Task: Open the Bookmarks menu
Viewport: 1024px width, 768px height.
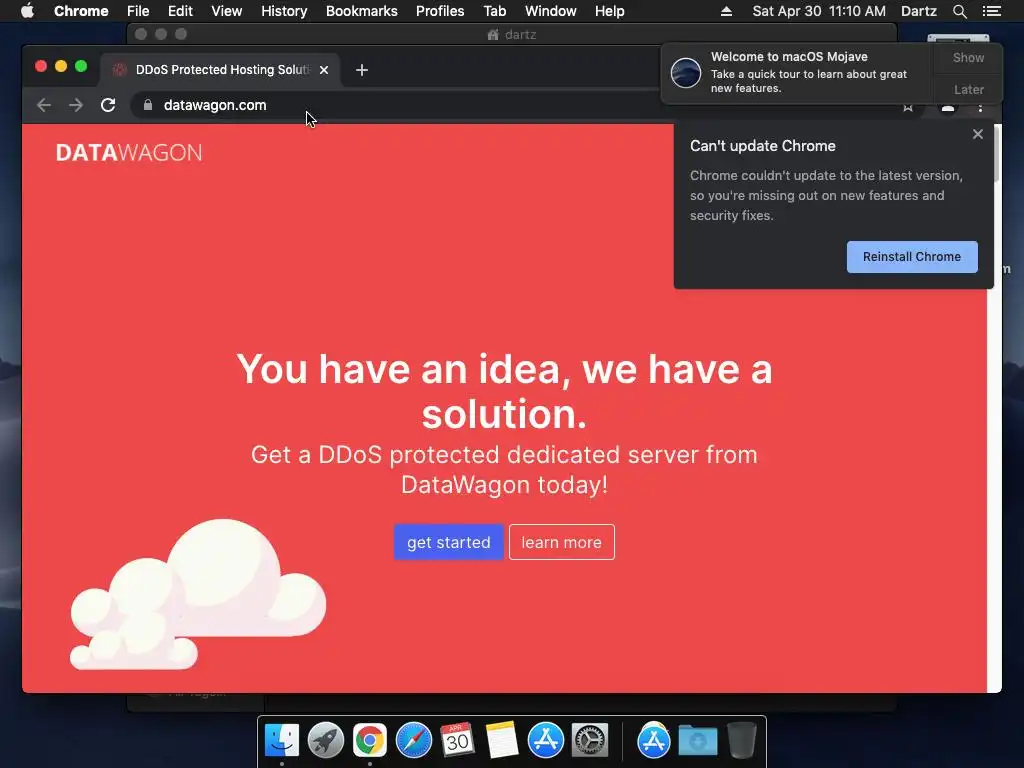Action: tap(362, 11)
